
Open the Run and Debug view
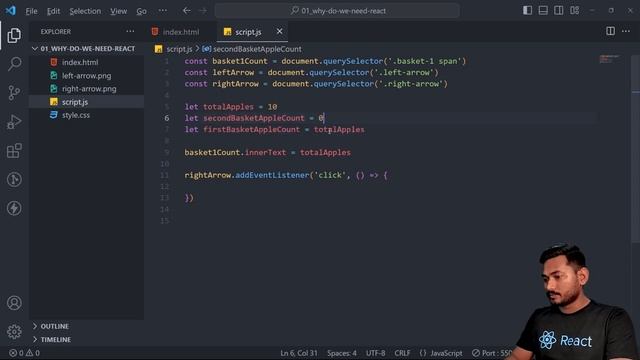point(14,122)
